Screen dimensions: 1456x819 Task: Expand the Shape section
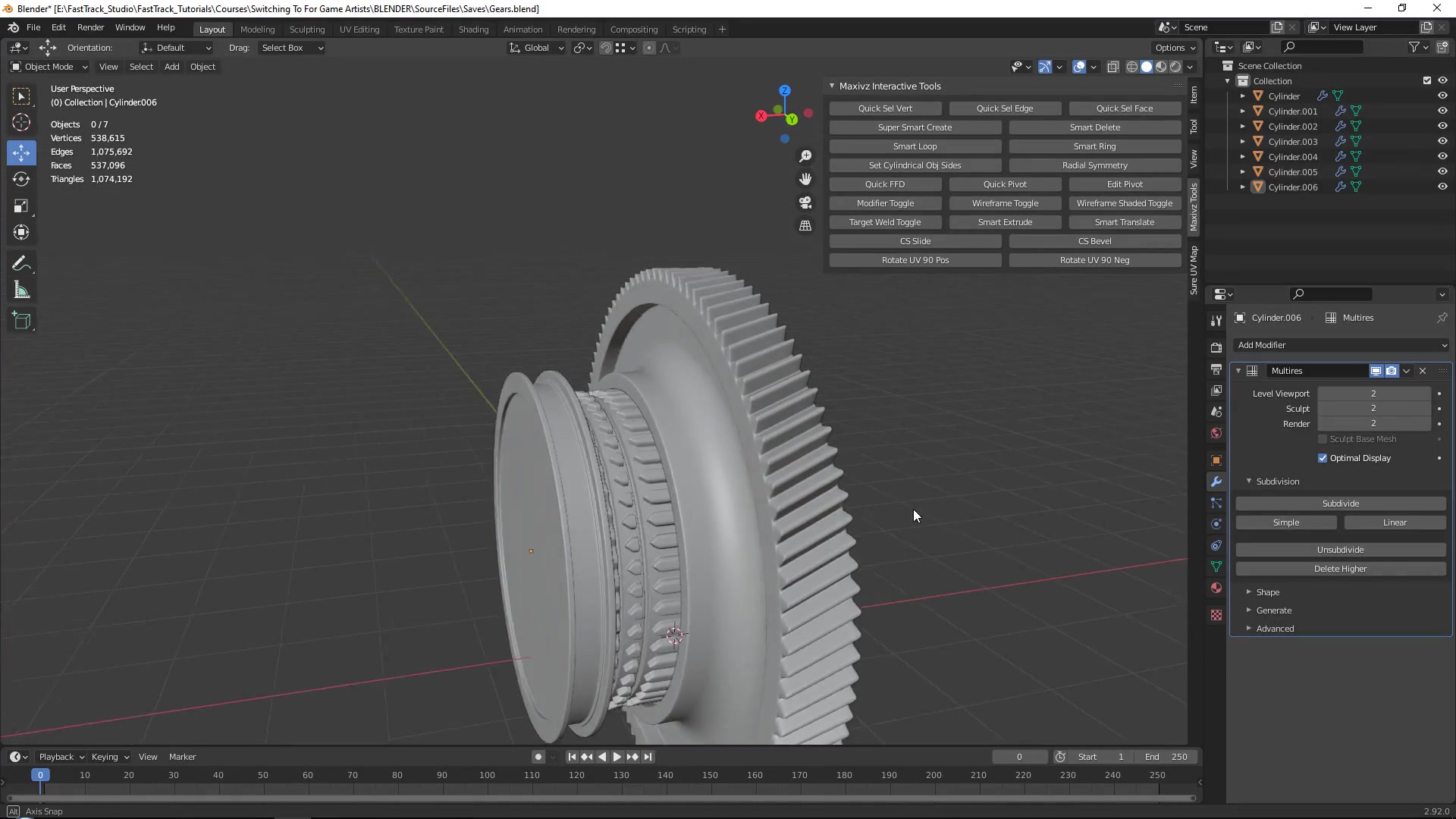[1267, 592]
